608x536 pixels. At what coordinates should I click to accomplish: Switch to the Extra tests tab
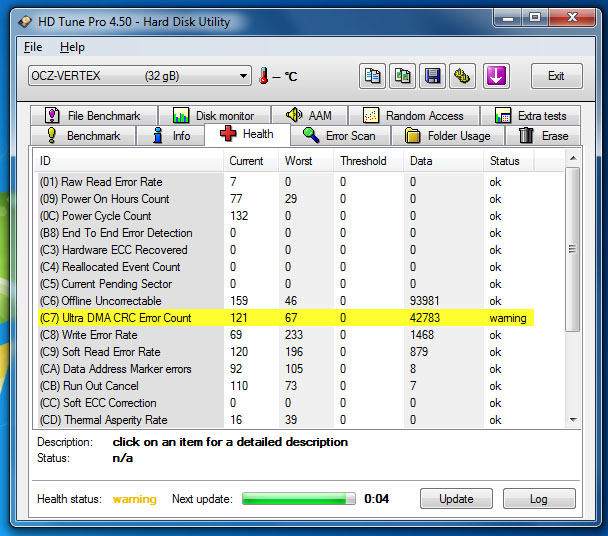[x=530, y=116]
